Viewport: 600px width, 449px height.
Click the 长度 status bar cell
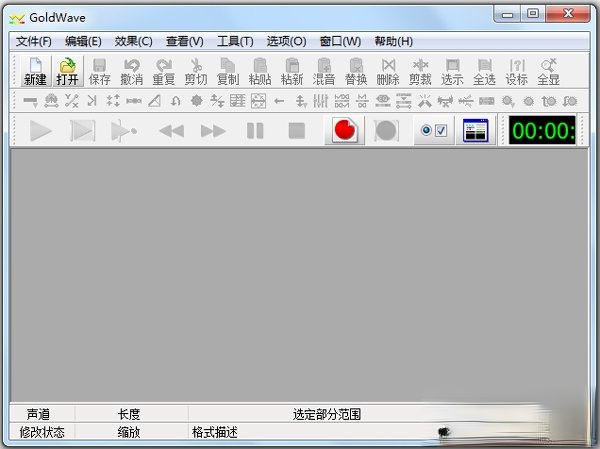point(129,414)
